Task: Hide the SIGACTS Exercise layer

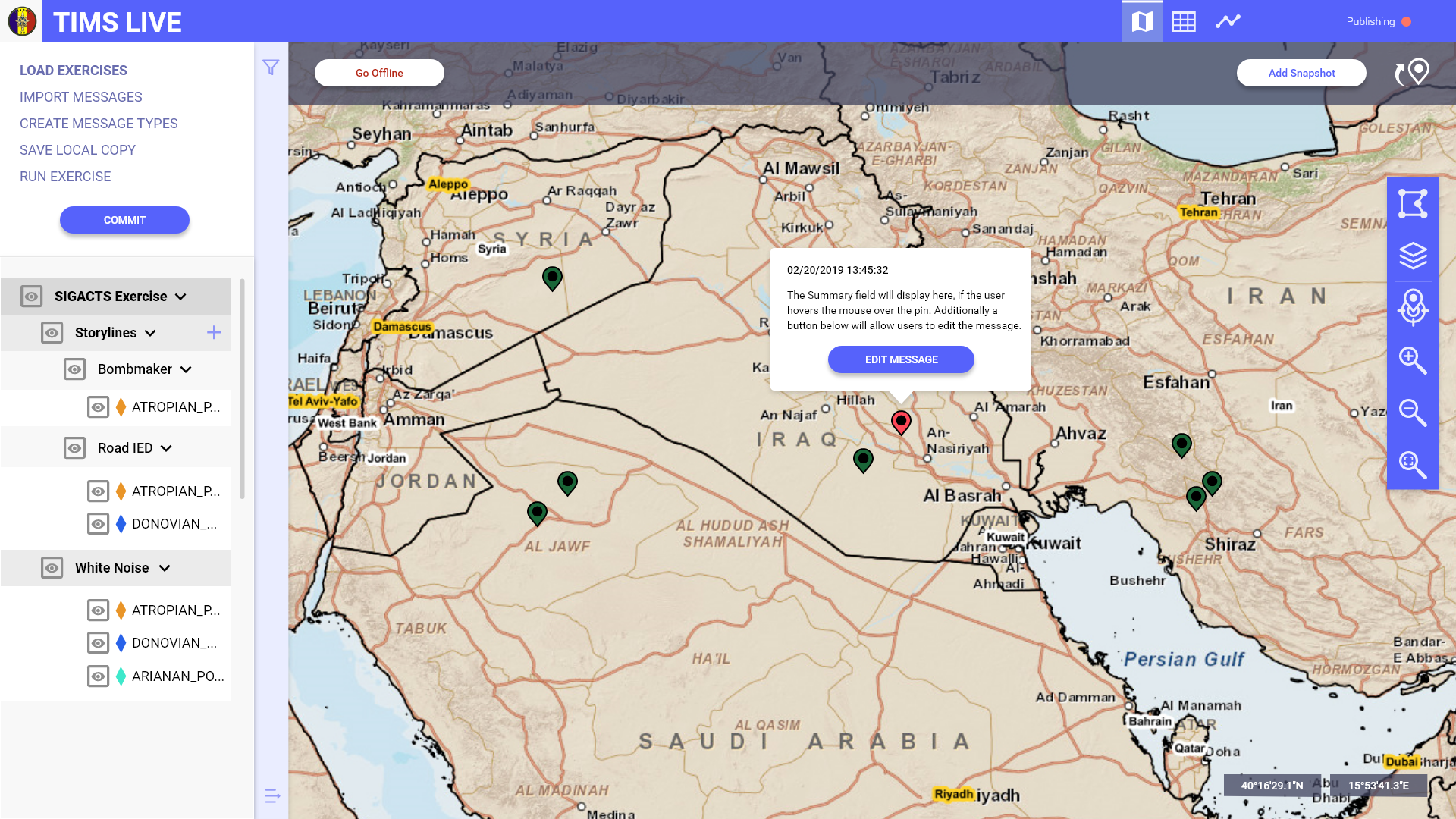Action: pyautogui.click(x=31, y=297)
